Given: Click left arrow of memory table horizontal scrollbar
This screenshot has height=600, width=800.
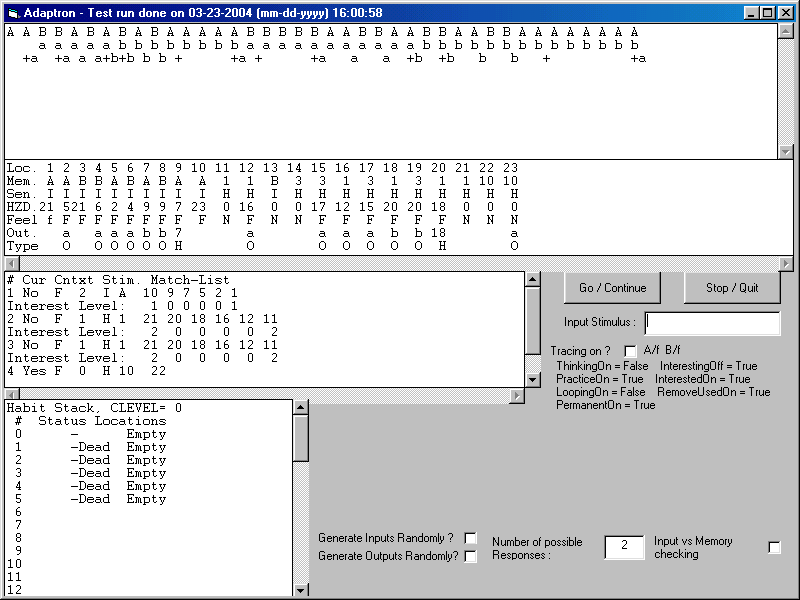Looking at the screenshot, I should [12, 264].
